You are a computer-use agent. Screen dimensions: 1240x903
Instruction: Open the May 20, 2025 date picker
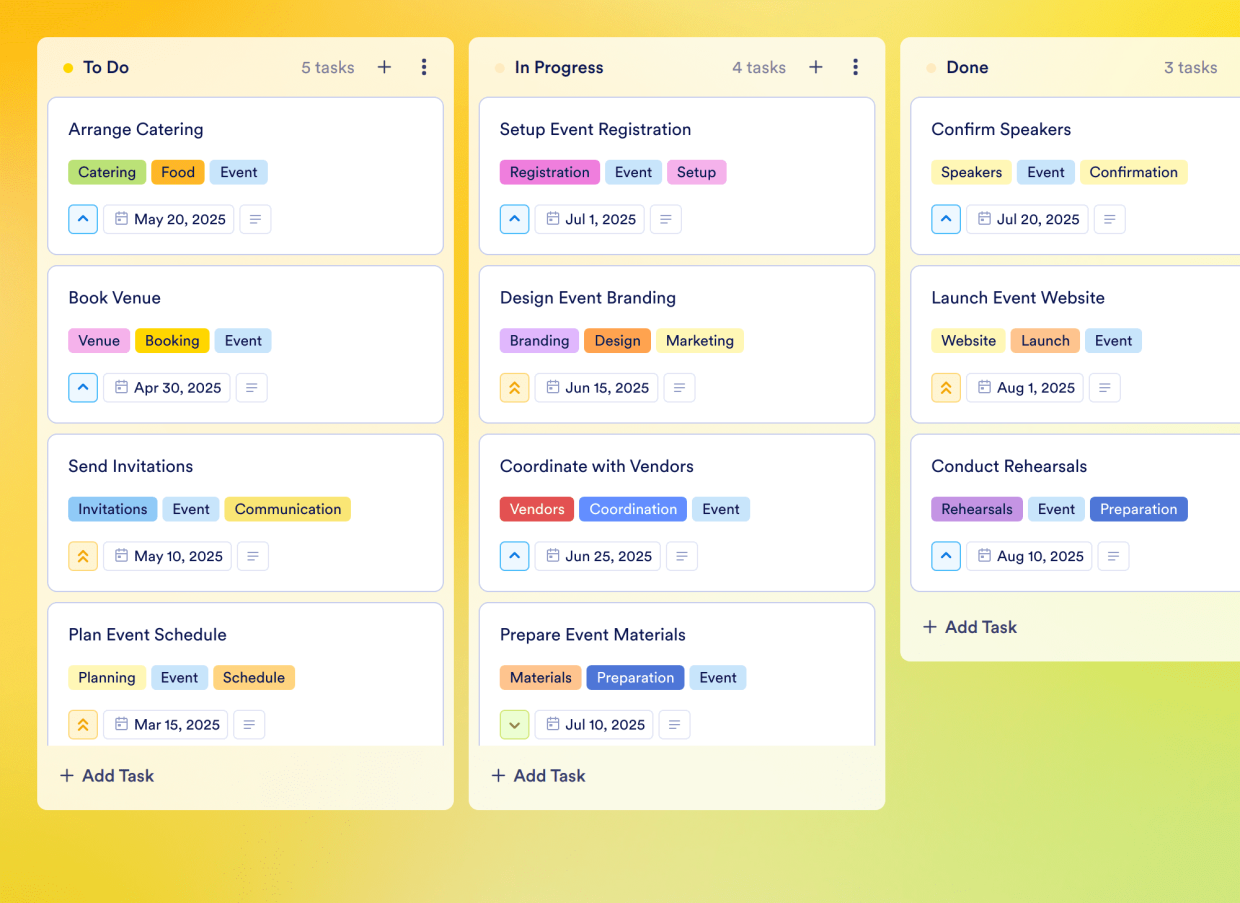pos(169,220)
